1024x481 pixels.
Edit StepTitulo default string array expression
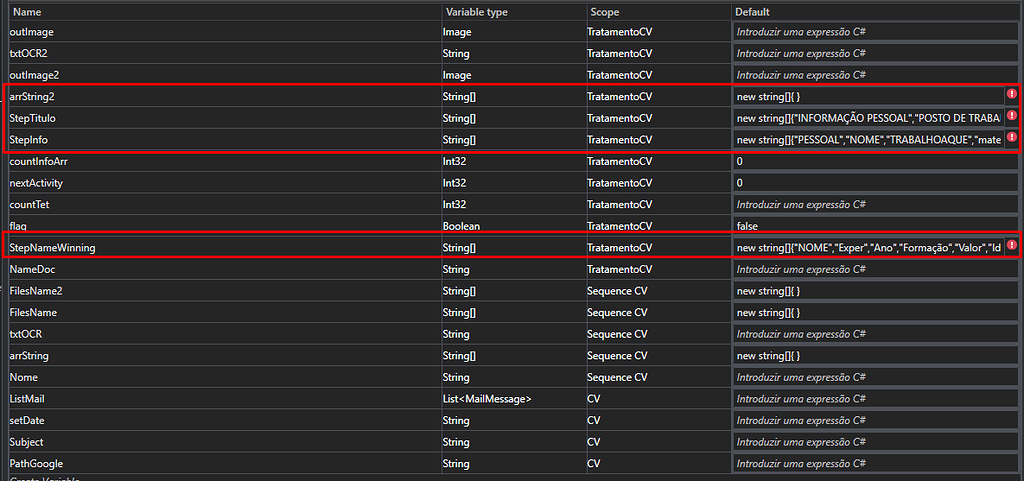pyautogui.click(x=868, y=118)
